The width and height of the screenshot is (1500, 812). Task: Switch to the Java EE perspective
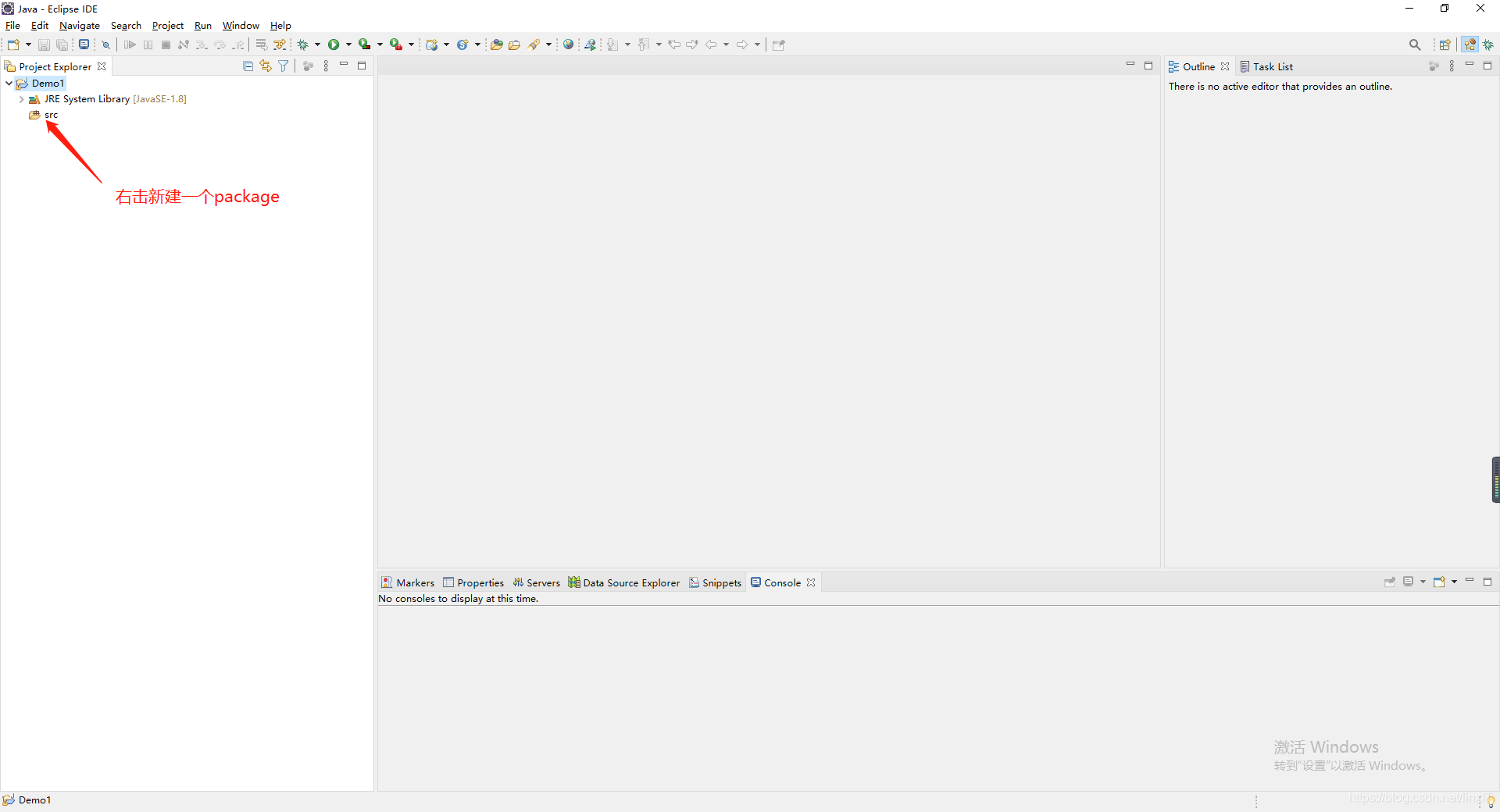pos(1470,45)
